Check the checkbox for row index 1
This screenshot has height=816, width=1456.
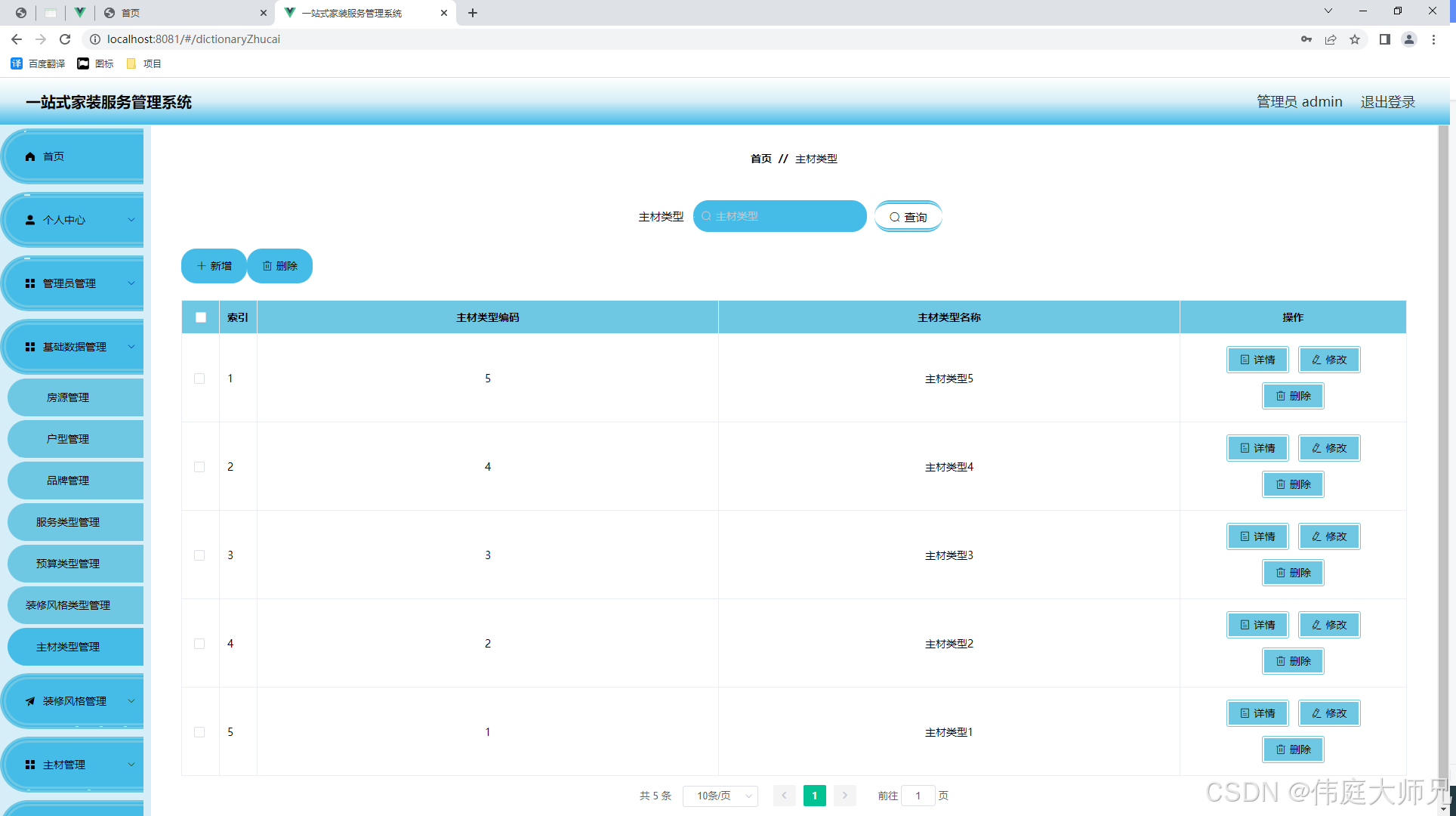tap(199, 379)
